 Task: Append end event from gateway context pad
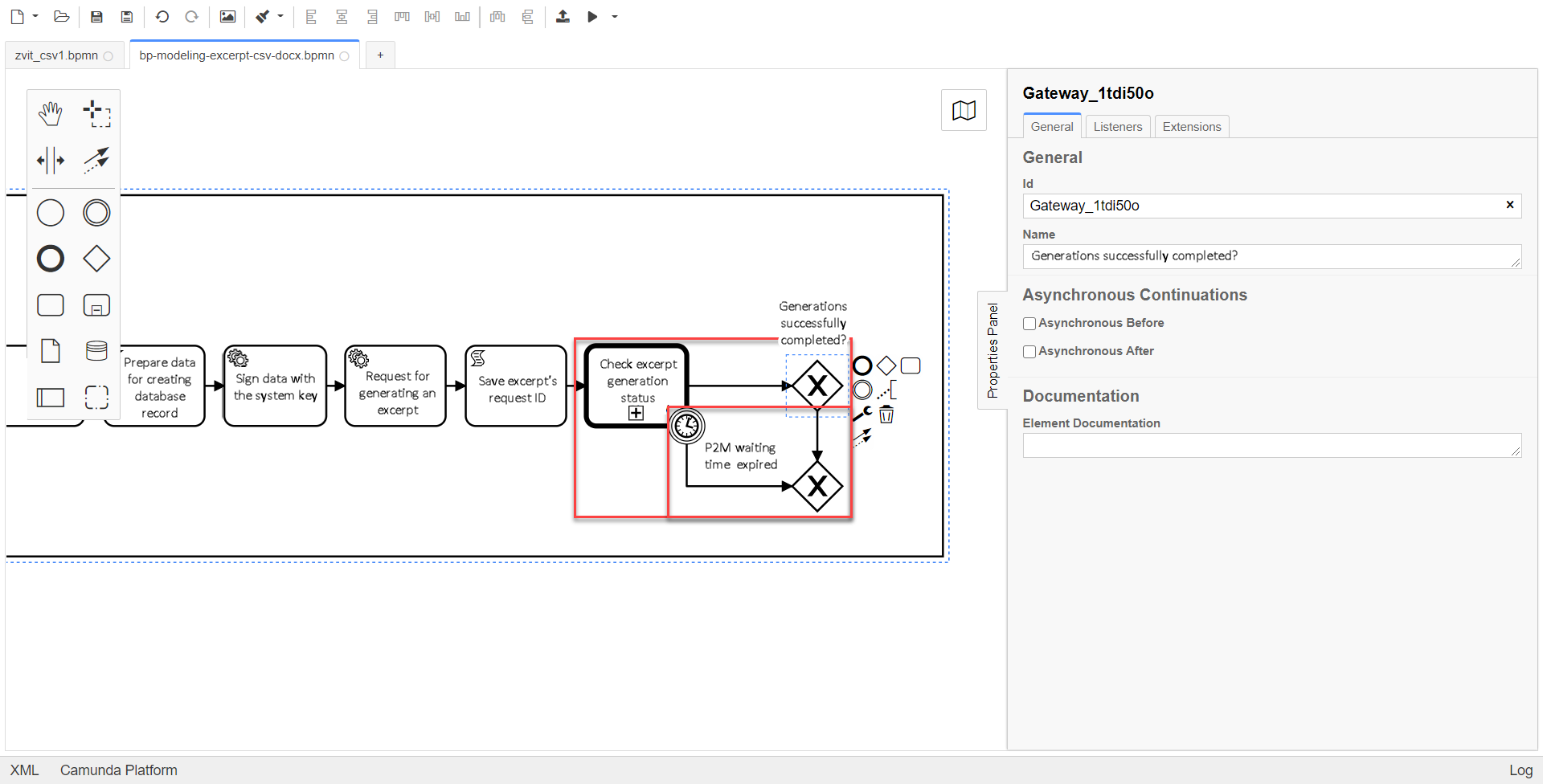point(862,366)
